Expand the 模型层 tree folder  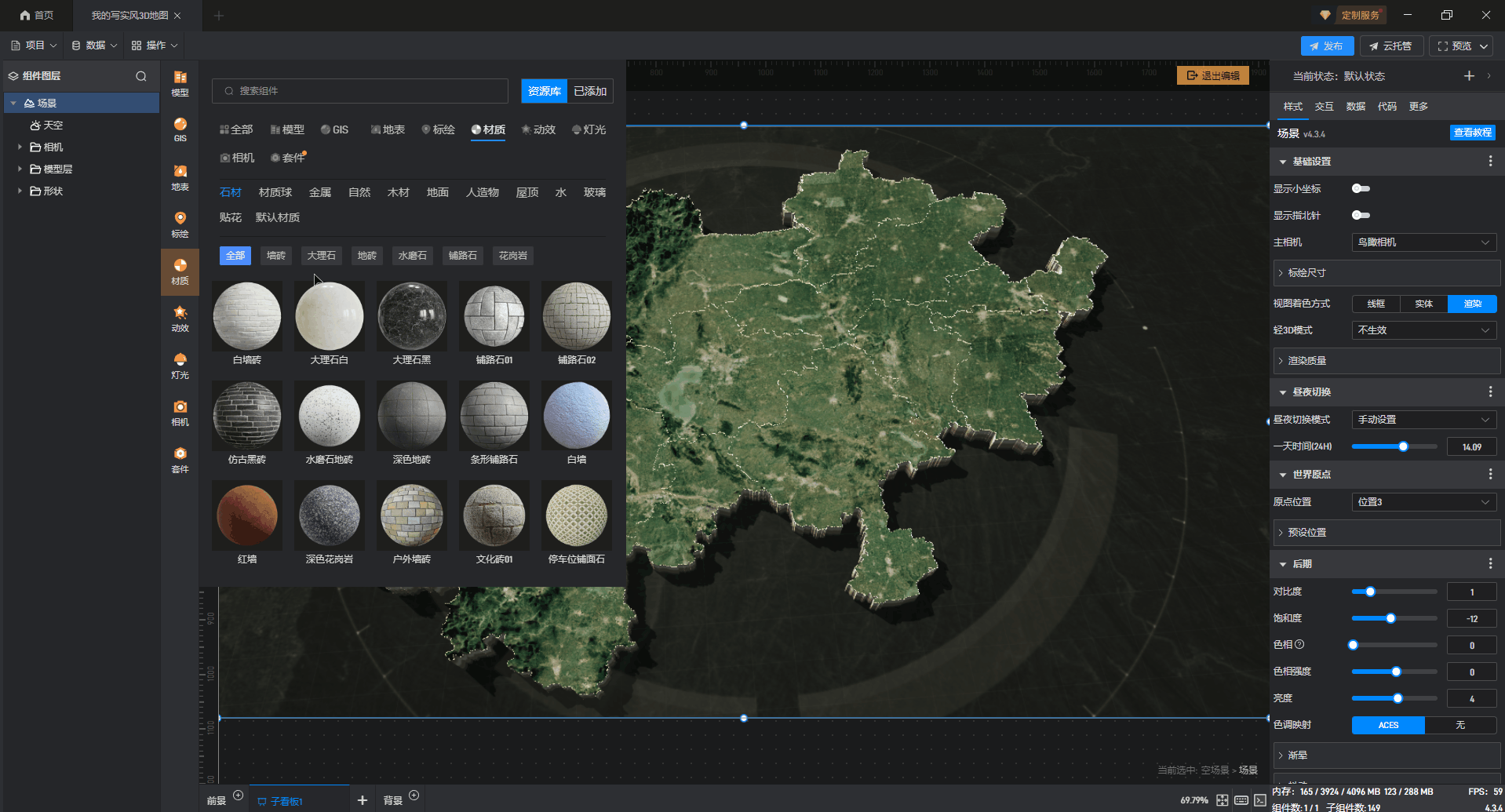click(x=20, y=169)
